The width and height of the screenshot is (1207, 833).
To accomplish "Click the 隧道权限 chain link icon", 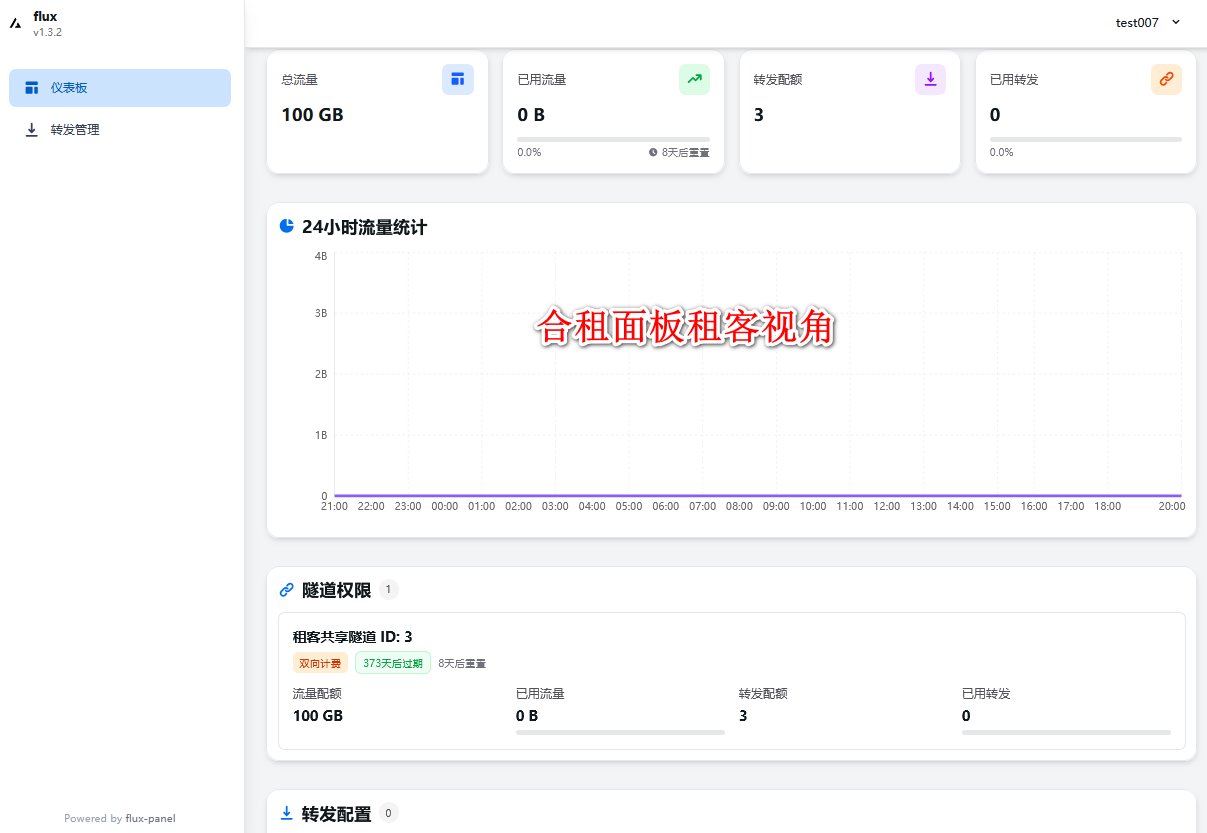I will point(287,590).
